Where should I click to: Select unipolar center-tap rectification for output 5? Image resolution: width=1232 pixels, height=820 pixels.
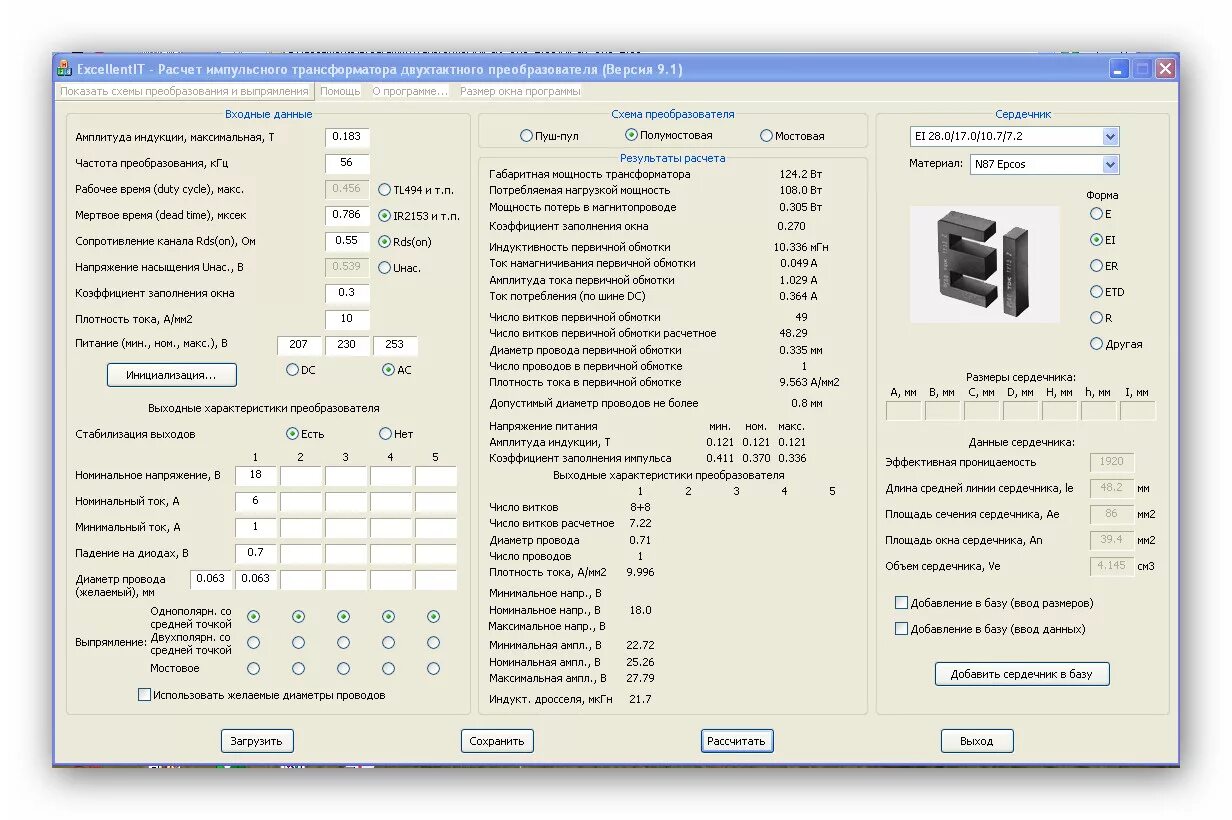[x=433, y=617]
